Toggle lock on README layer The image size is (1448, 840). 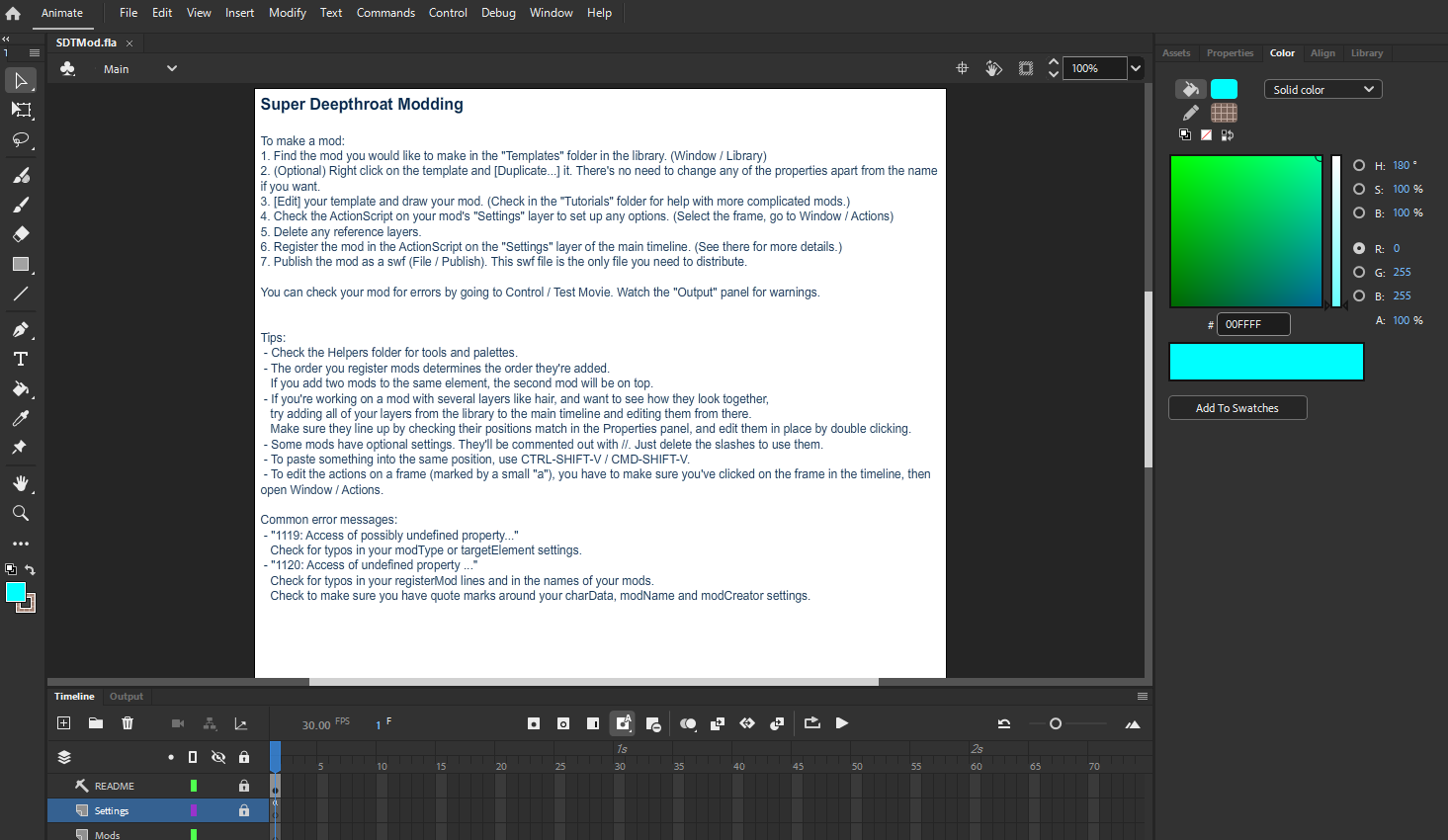244,786
